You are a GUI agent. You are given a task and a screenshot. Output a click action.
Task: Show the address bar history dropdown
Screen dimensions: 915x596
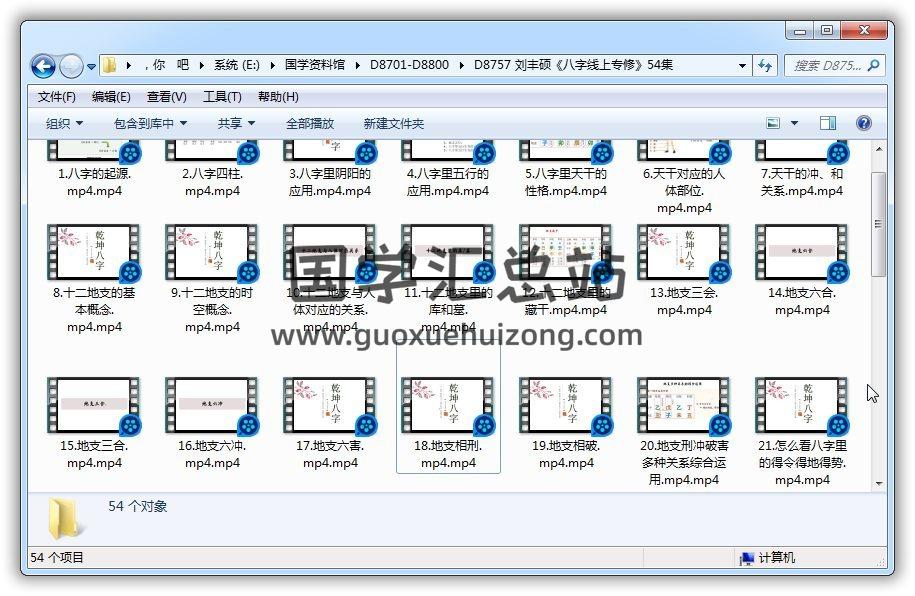(x=742, y=65)
